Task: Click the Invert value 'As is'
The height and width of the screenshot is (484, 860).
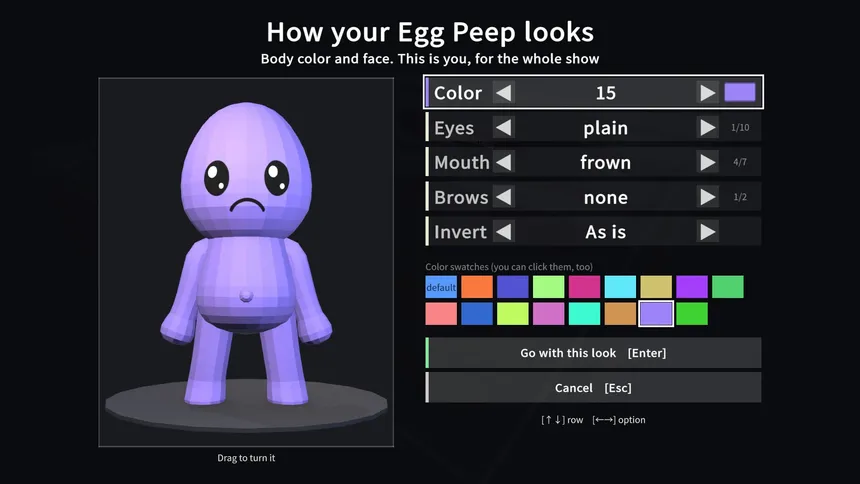Action: point(606,232)
